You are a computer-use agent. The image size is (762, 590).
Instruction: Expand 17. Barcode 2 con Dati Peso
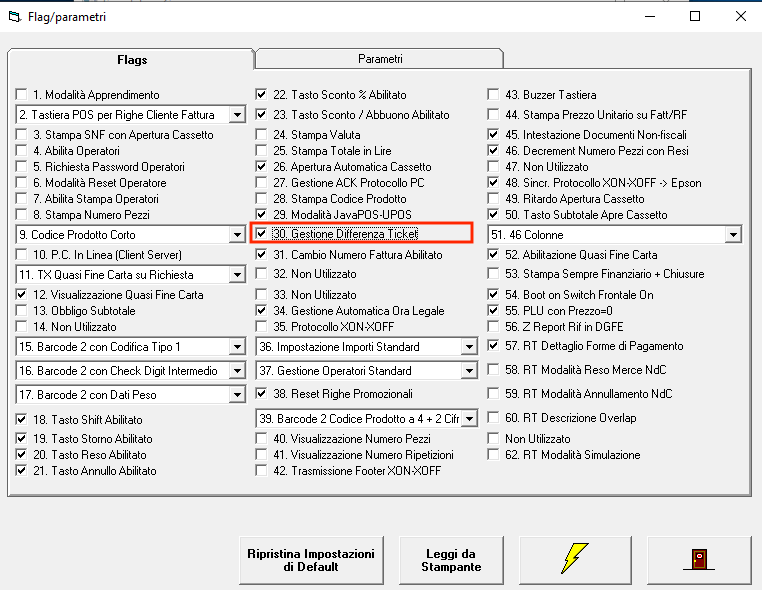237,395
